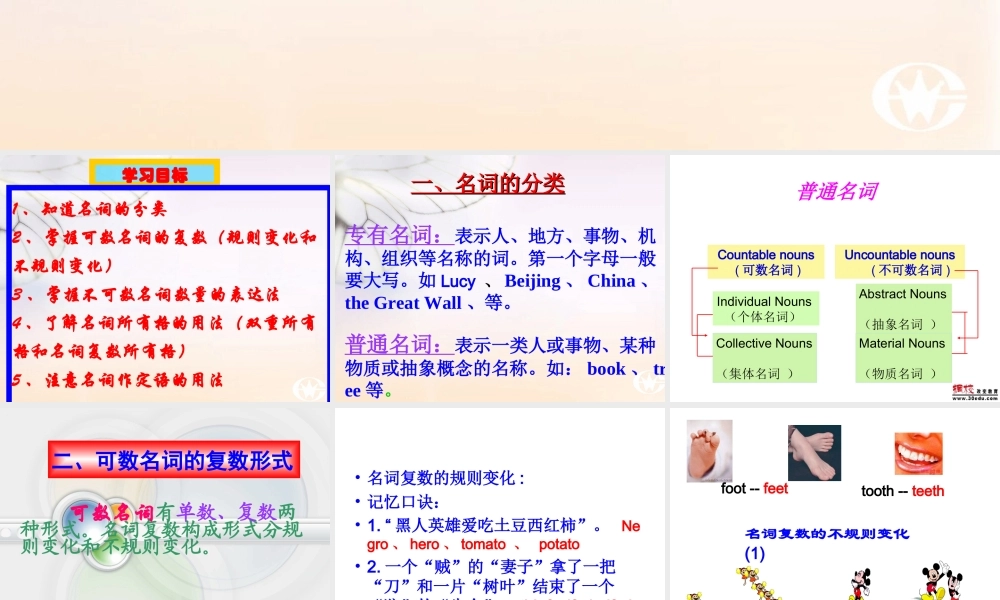Viewport: 1000px width, 600px height.
Task: Click the two feet picture
Action: pyautogui.click(x=814, y=453)
